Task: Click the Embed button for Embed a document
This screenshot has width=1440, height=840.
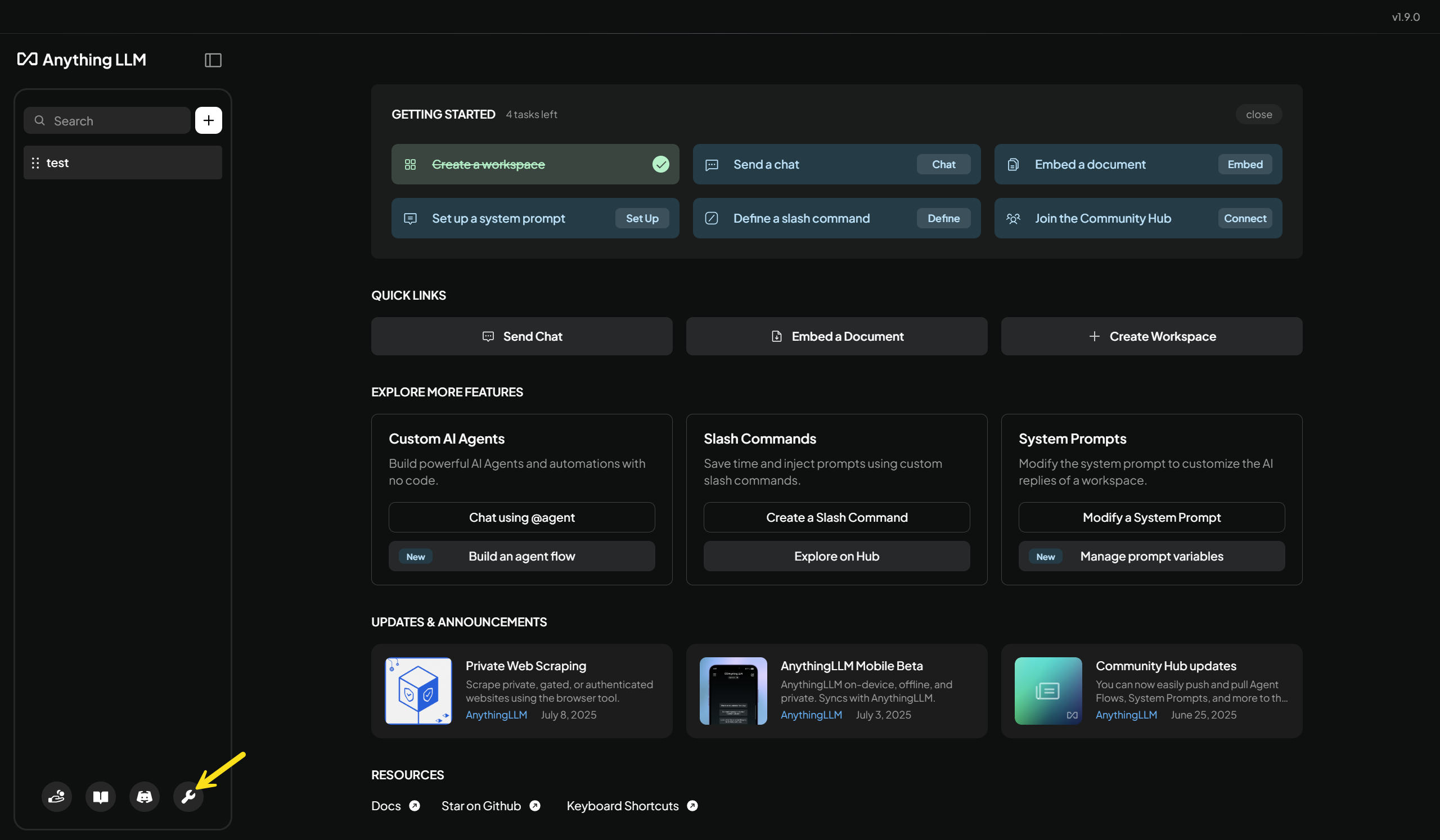Action: 1245,165
